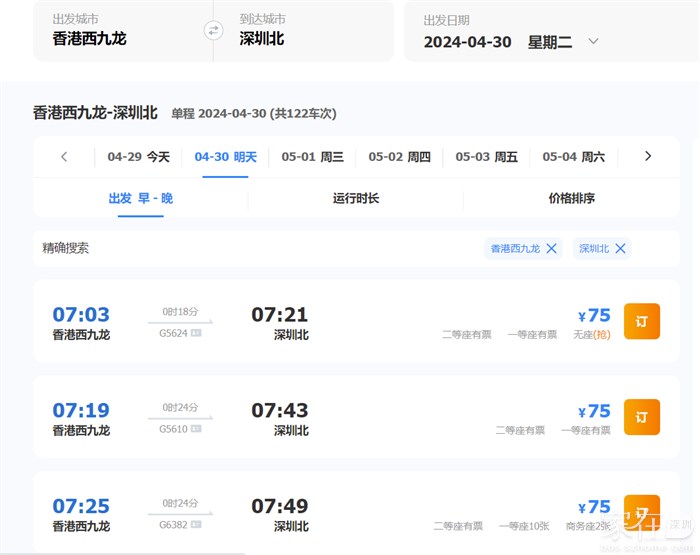
Task: Click the G5610 train info icon
Action: point(196,428)
